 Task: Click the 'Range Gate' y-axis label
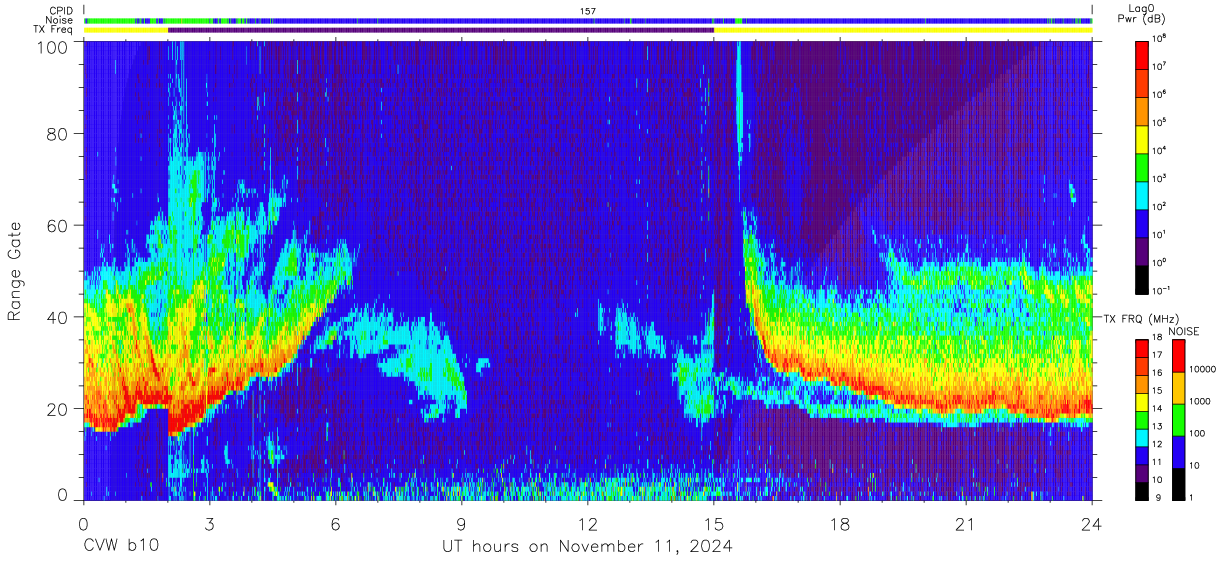point(15,272)
